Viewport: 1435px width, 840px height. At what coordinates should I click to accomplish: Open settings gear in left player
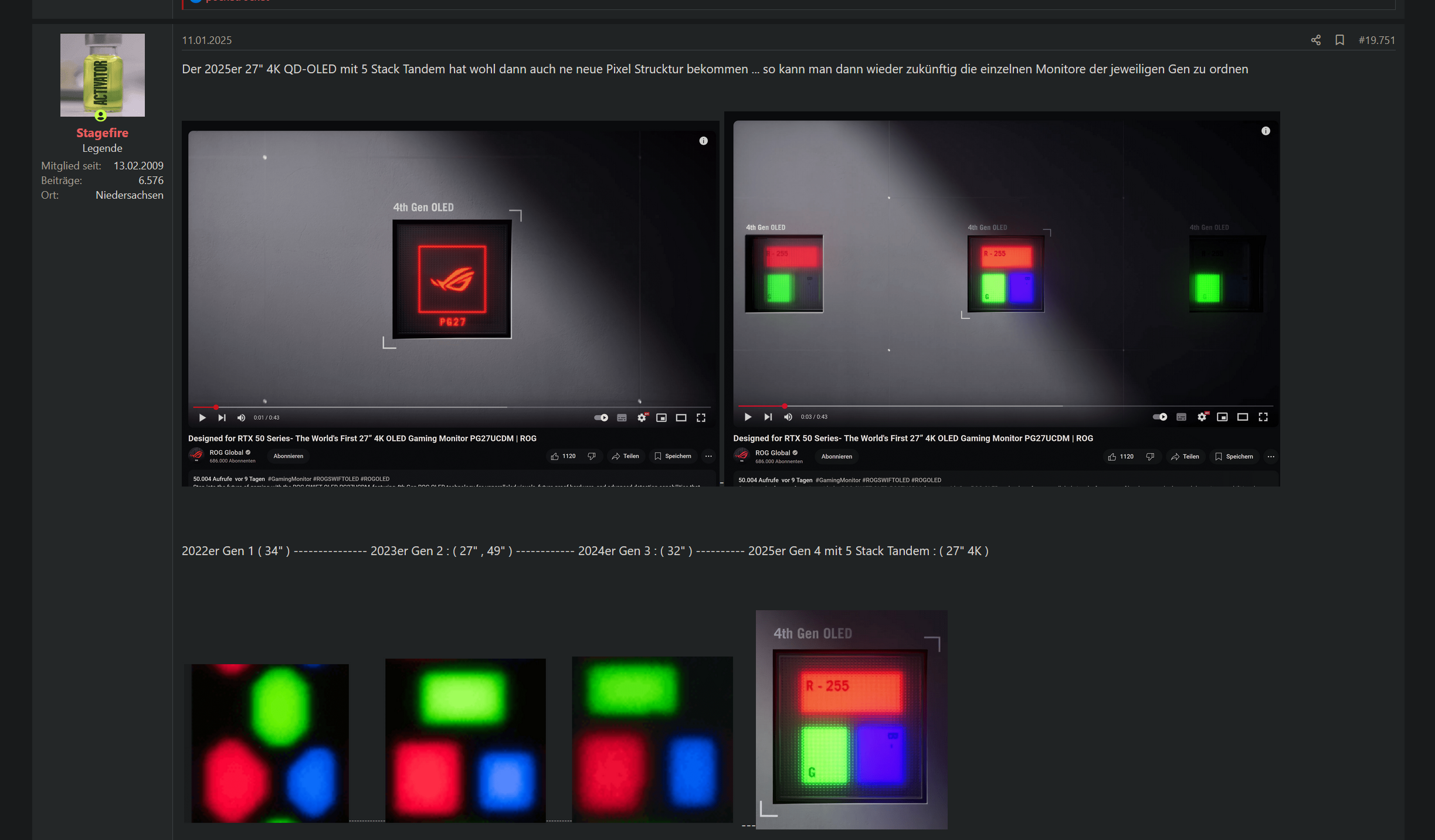click(642, 417)
